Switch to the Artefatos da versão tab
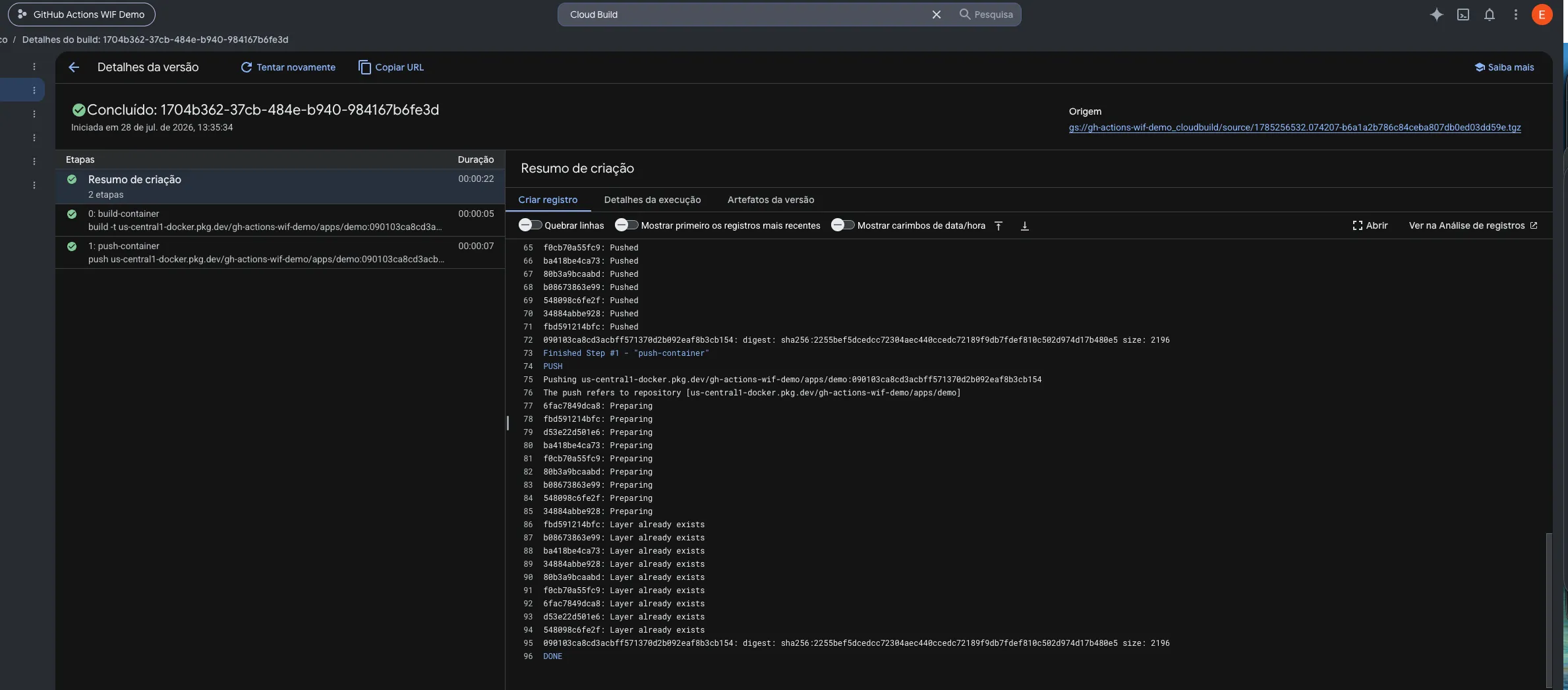Image resolution: width=1568 pixels, height=690 pixels. tap(770, 200)
